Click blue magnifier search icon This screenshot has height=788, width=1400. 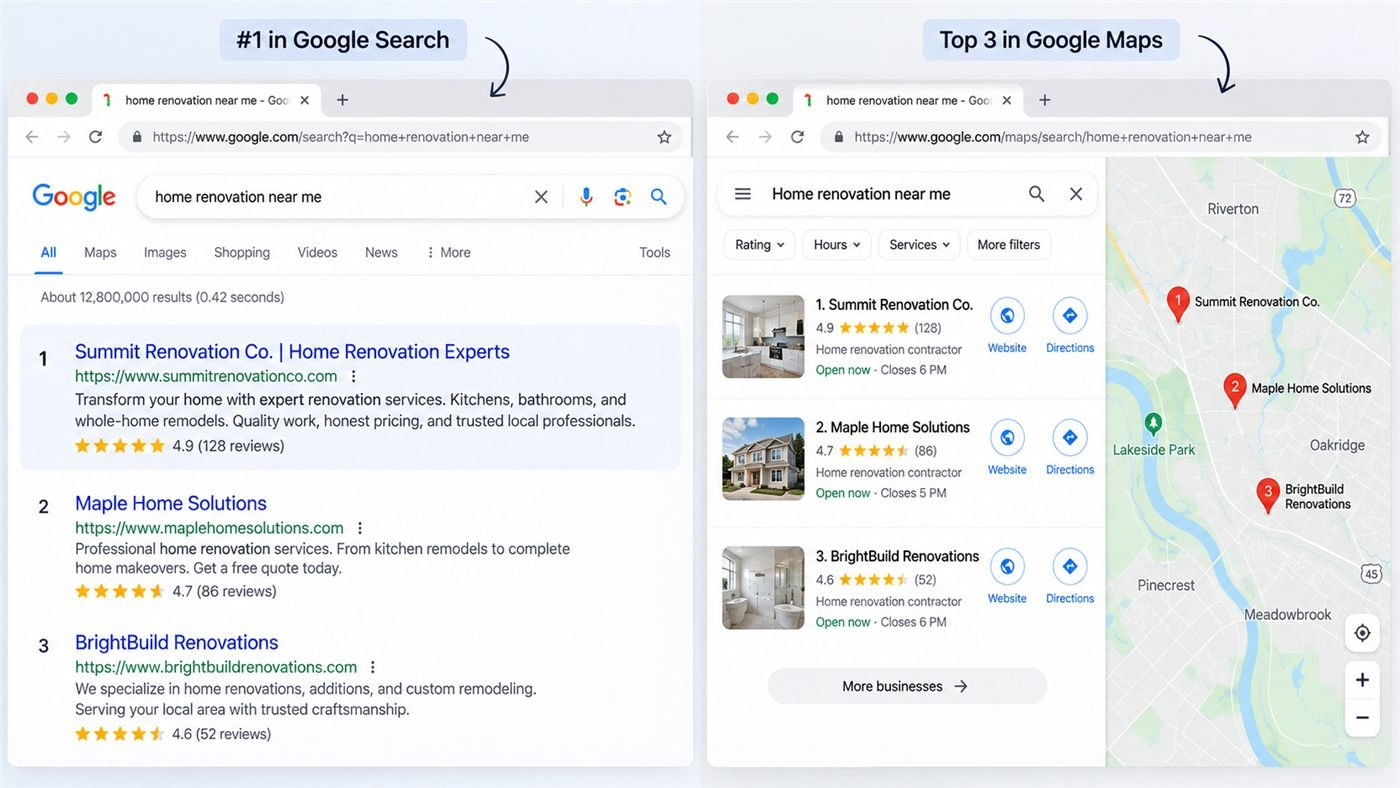pos(658,197)
